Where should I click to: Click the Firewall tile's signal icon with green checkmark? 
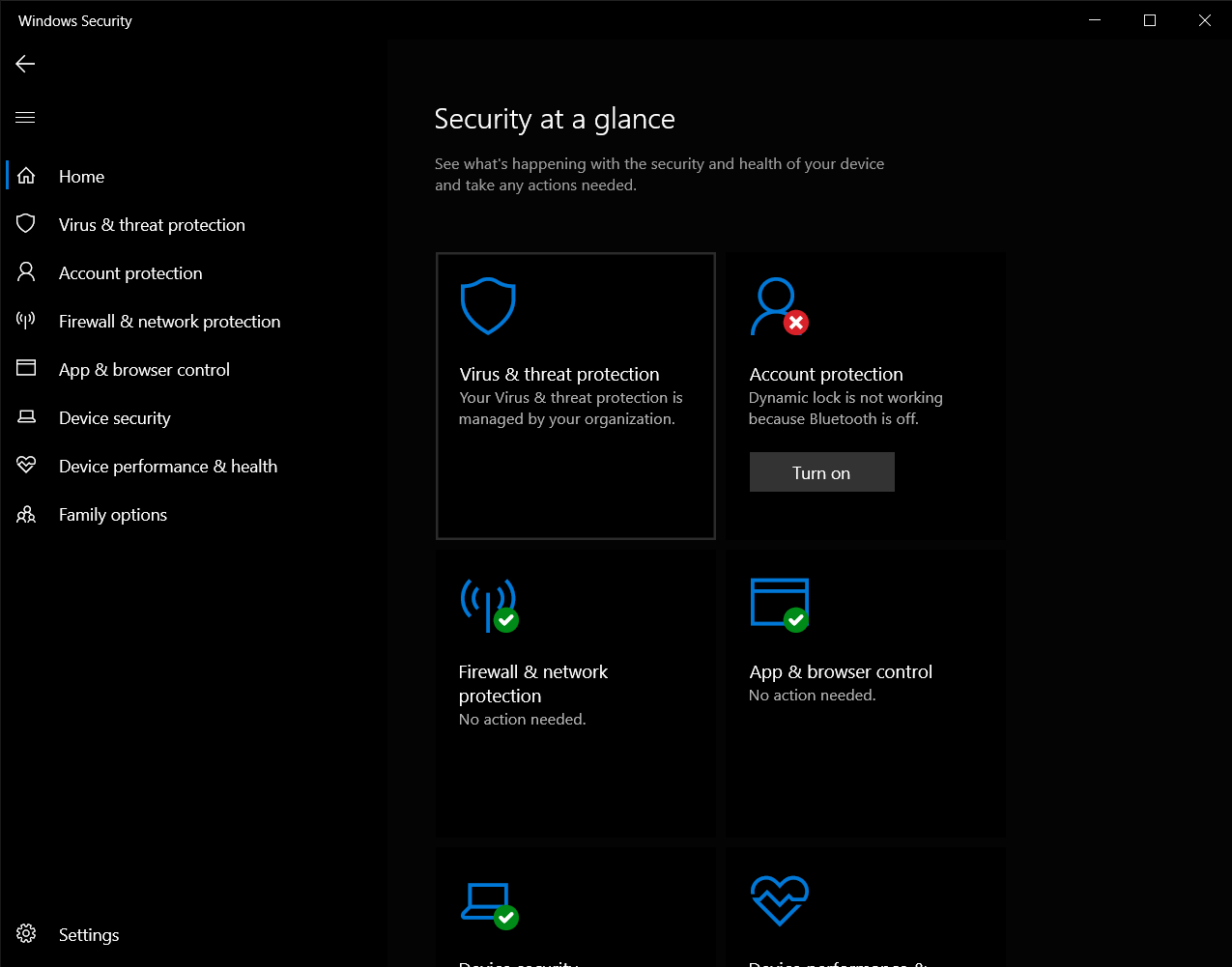click(490, 603)
